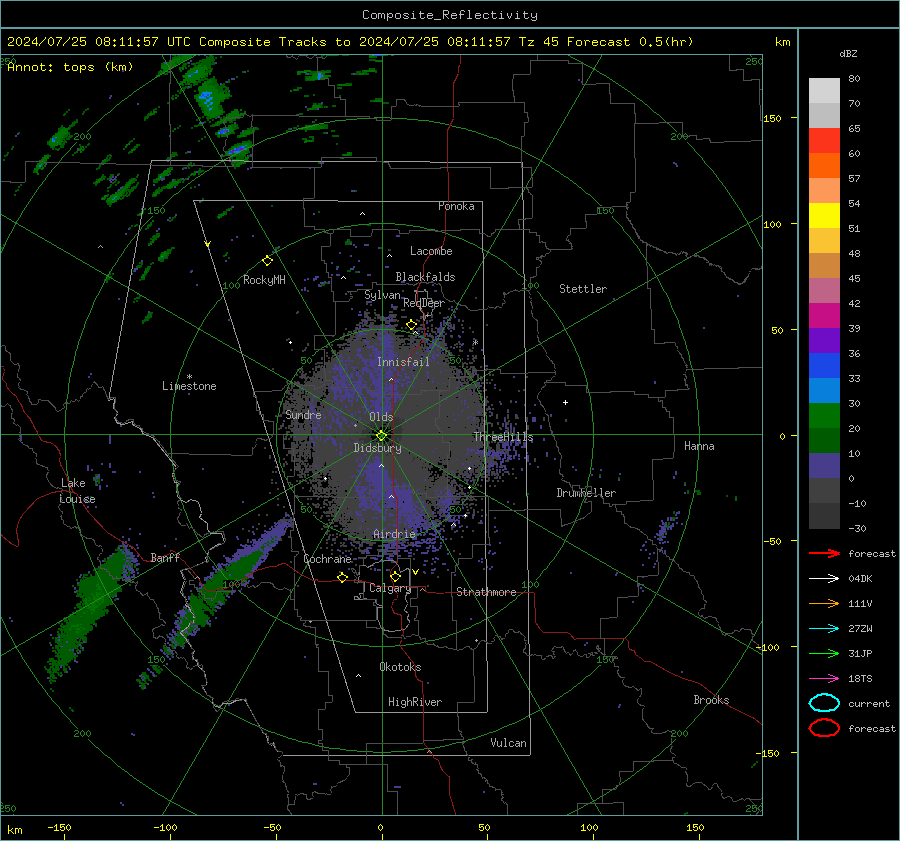Viewport: 900px width, 841px height.
Task: Click the timestamp and forecast header text
Action: click(350, 42)
